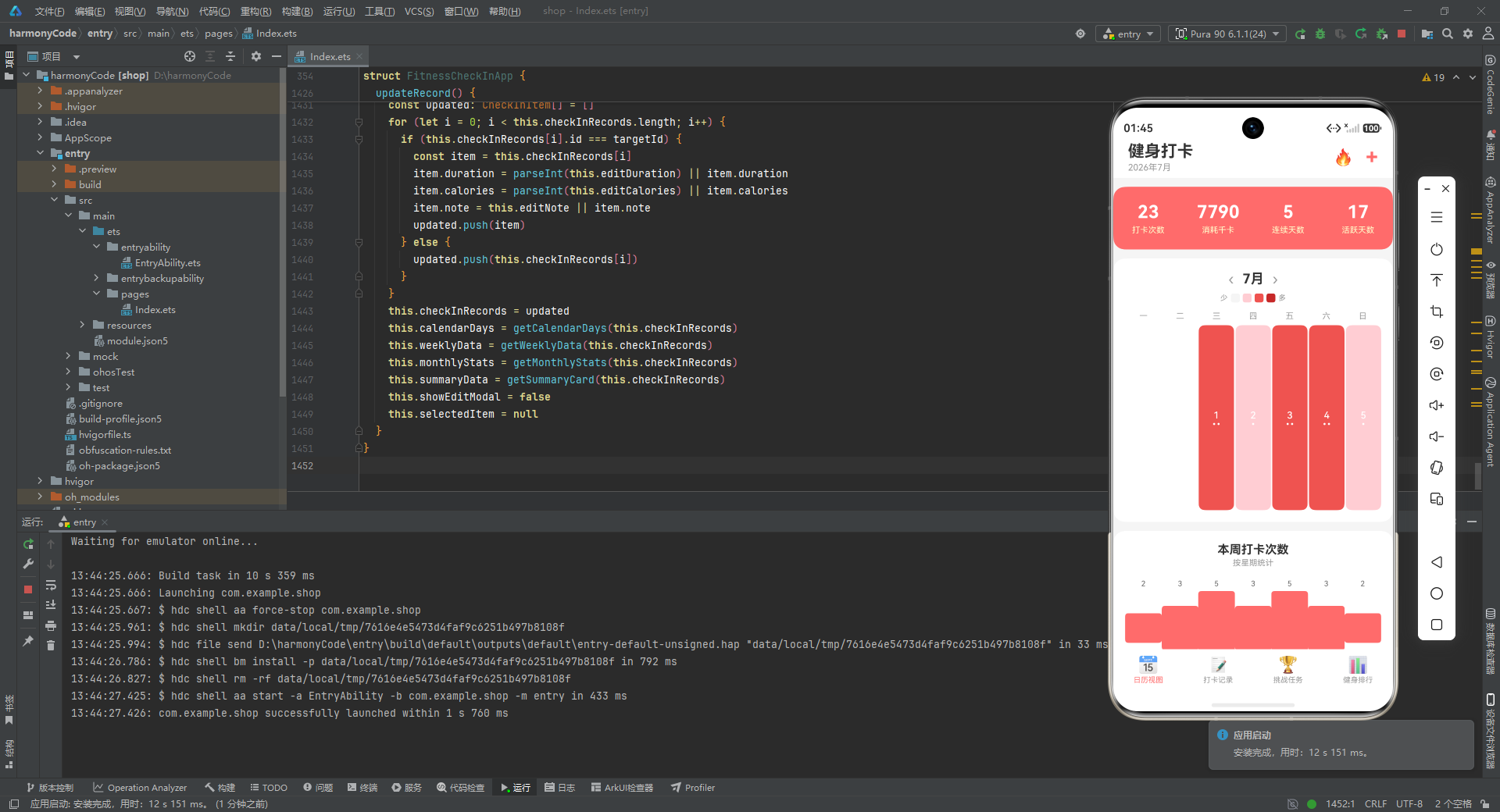Collapse the entryability folder

click(x=97, y=247)
